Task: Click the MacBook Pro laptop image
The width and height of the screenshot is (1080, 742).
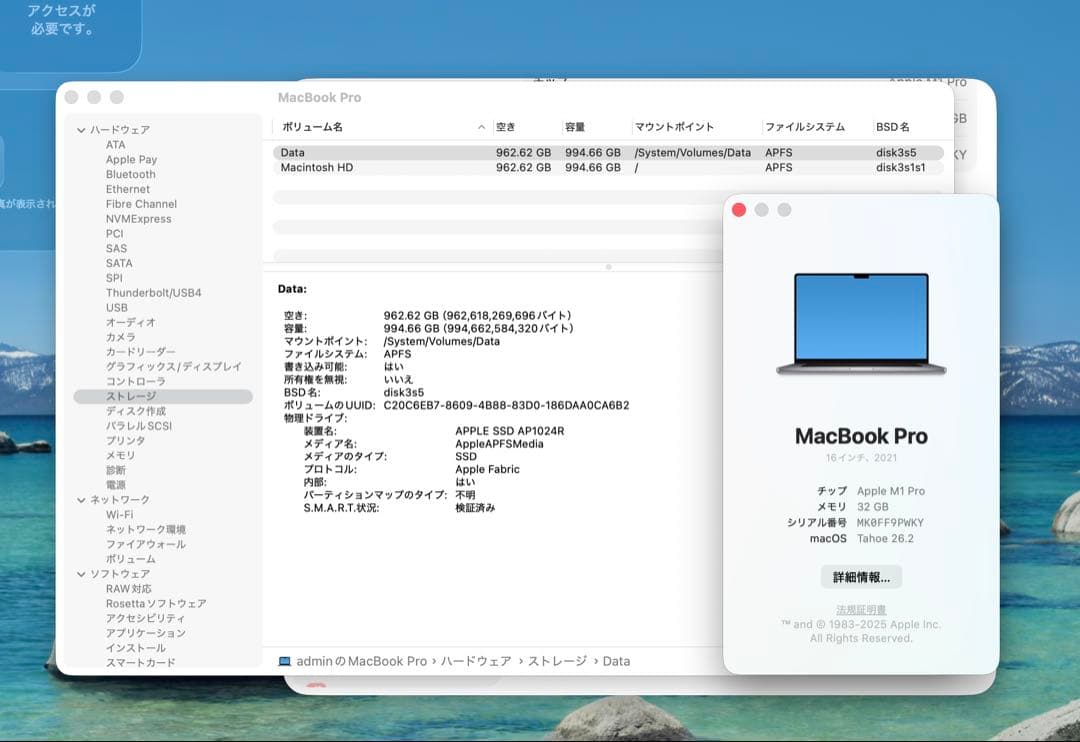Action: [862, 322]
